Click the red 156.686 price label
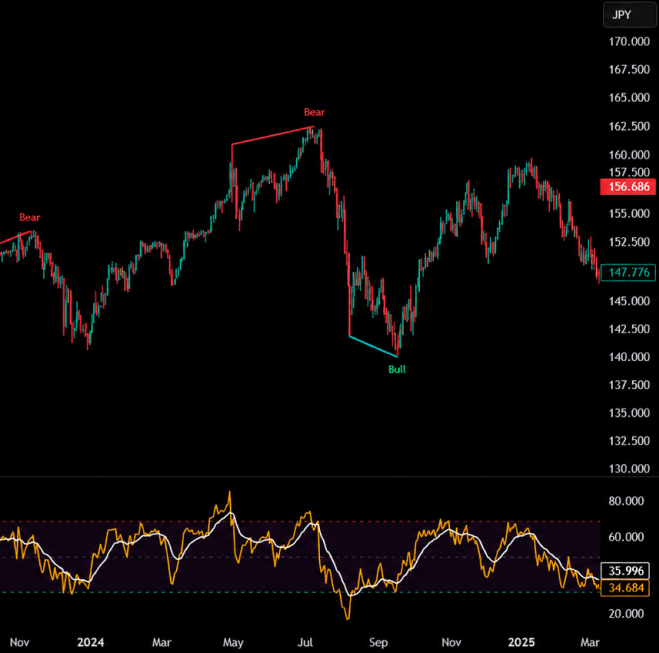This screenshot has height=653, width=659. pyautogui.click(x=628, y=187)
